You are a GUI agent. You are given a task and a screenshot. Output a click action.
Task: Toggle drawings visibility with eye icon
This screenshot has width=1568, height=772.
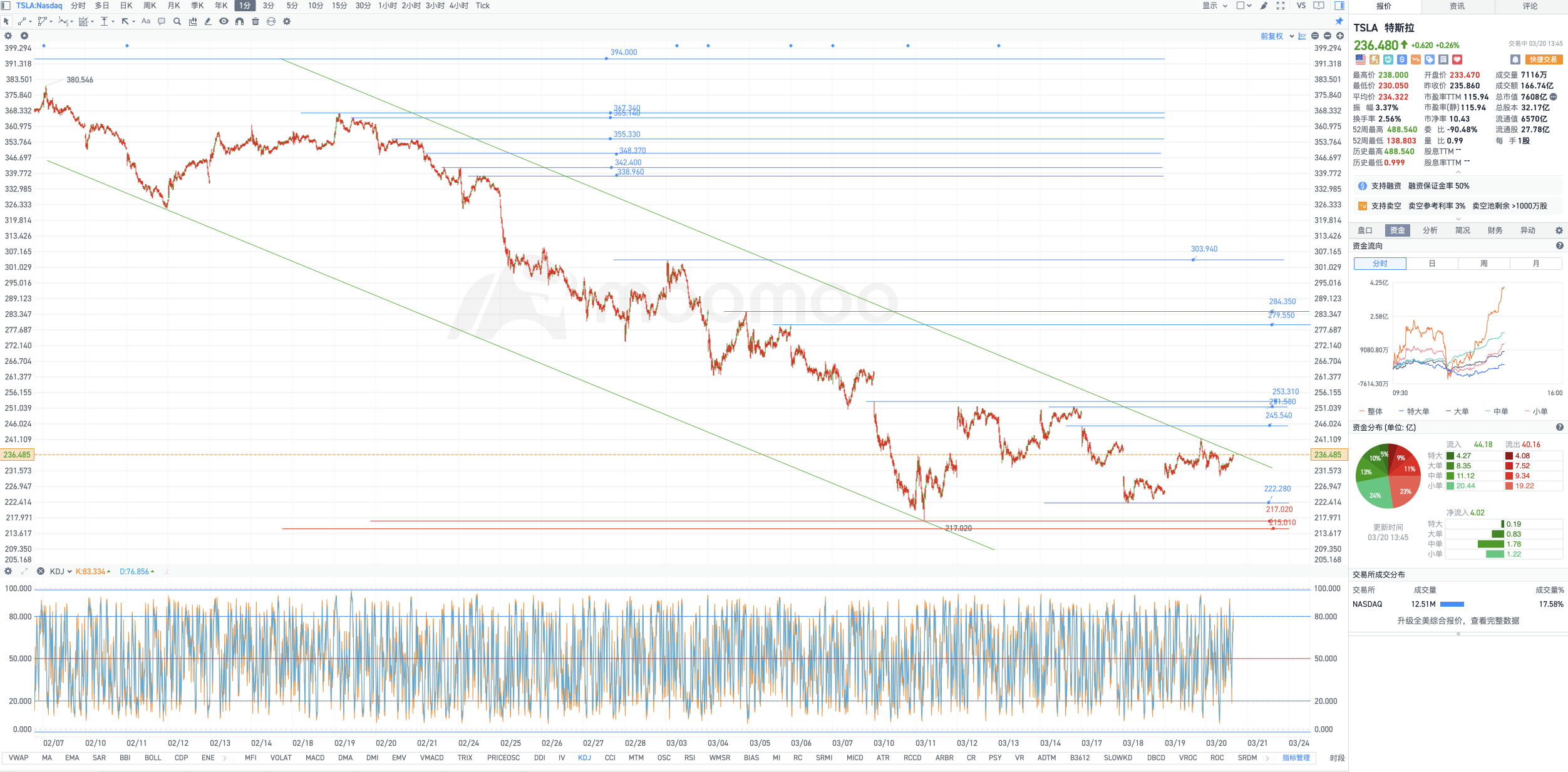point(224,21)
